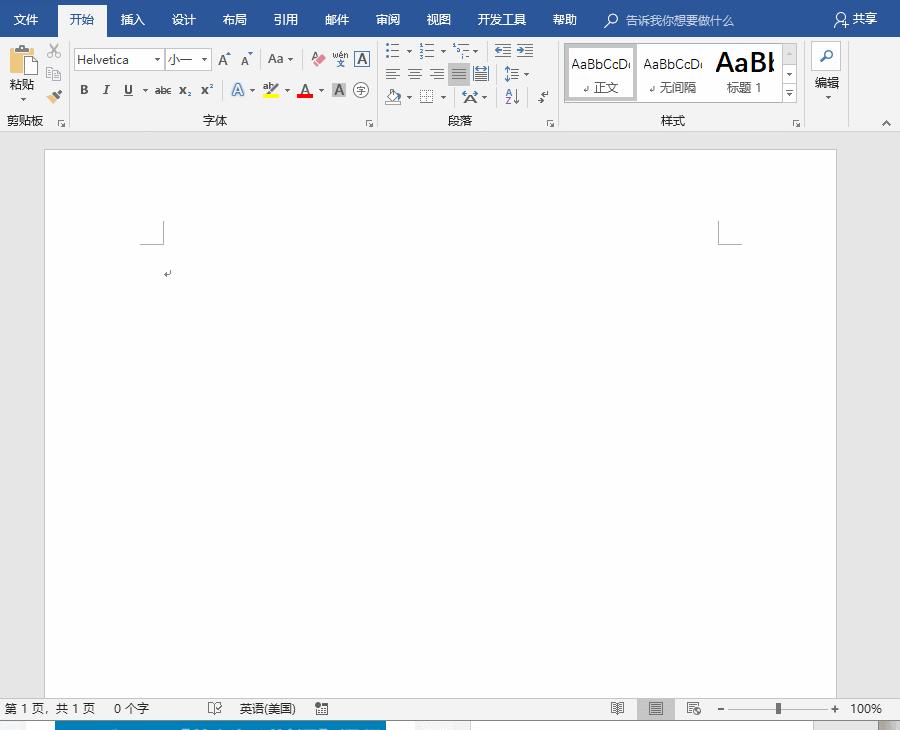Screen dimensions: 900x730
Task: Center align the paragraph text
Action: (415, 74)
